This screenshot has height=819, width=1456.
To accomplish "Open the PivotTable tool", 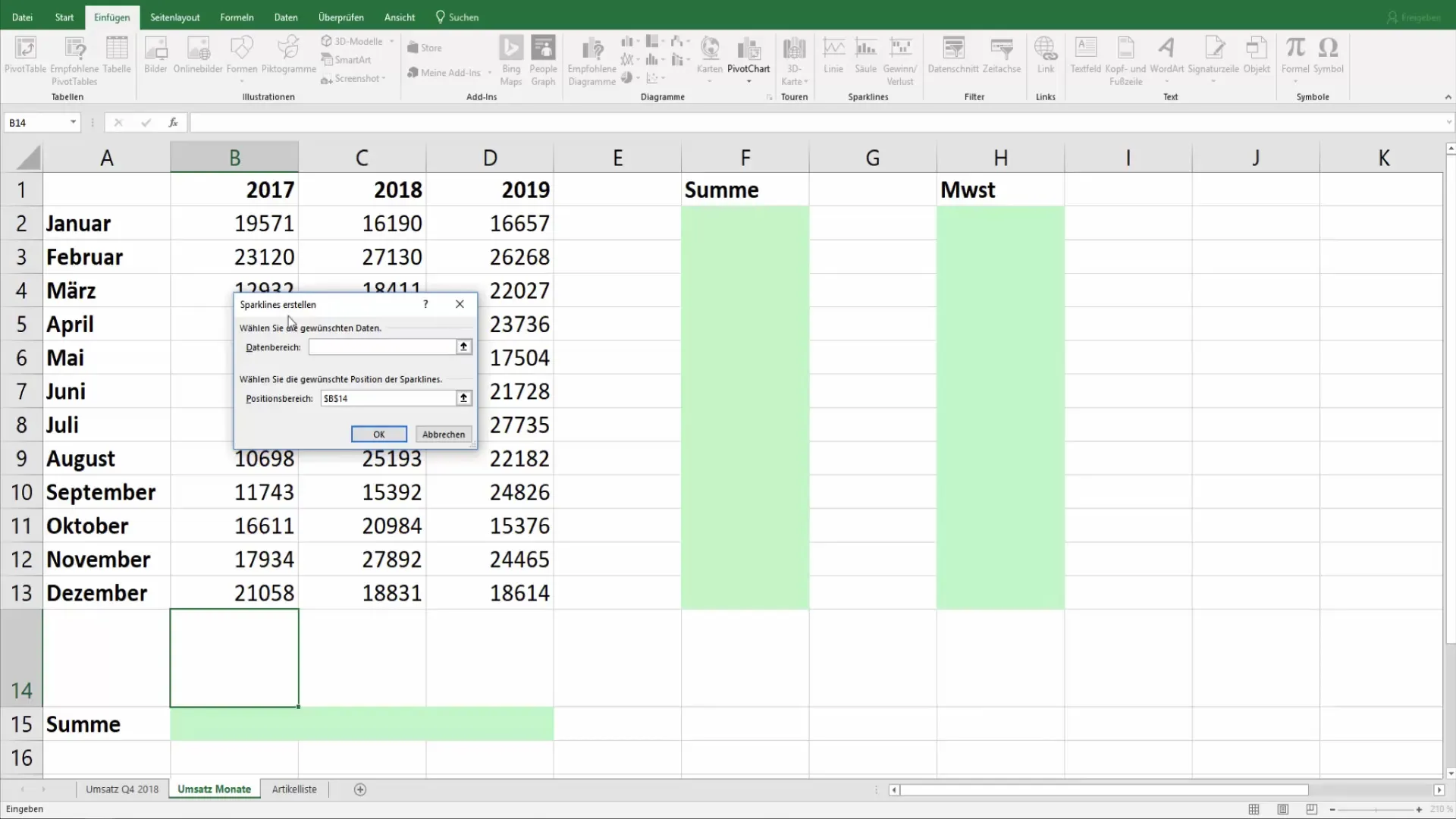I will (x=25, y=55).
